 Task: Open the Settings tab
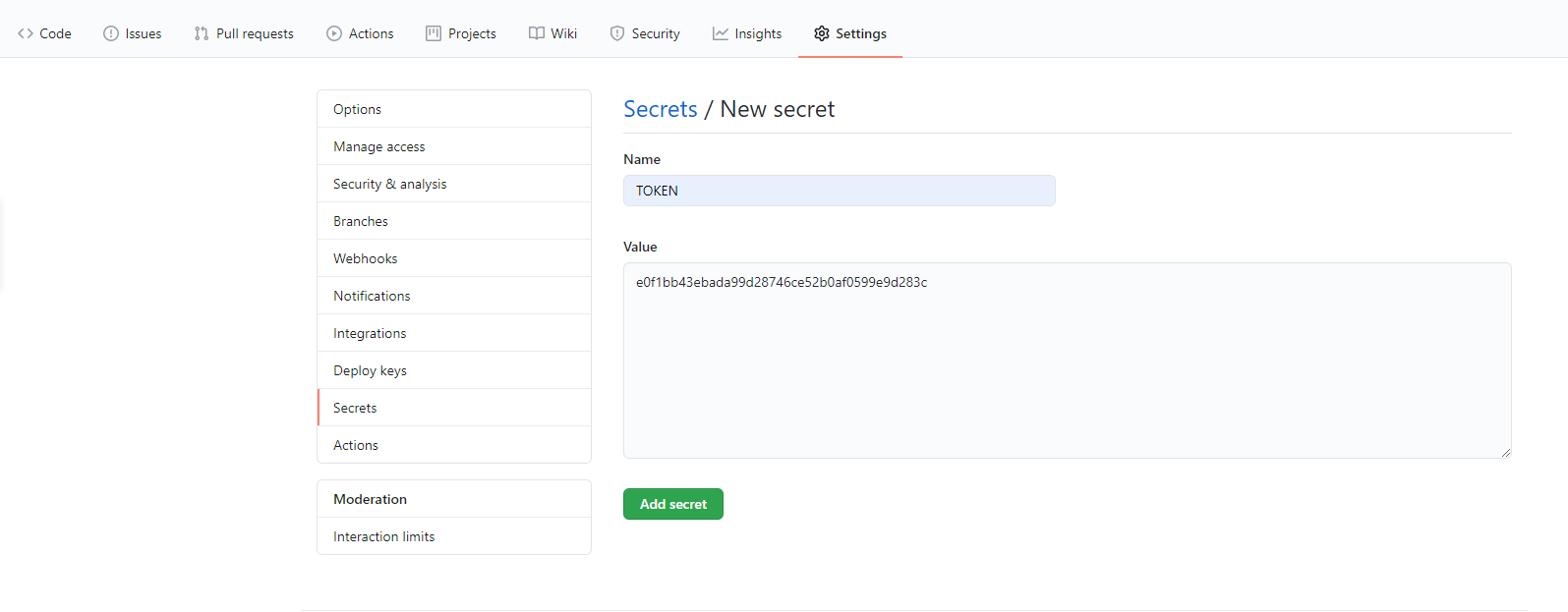(850, 33)
